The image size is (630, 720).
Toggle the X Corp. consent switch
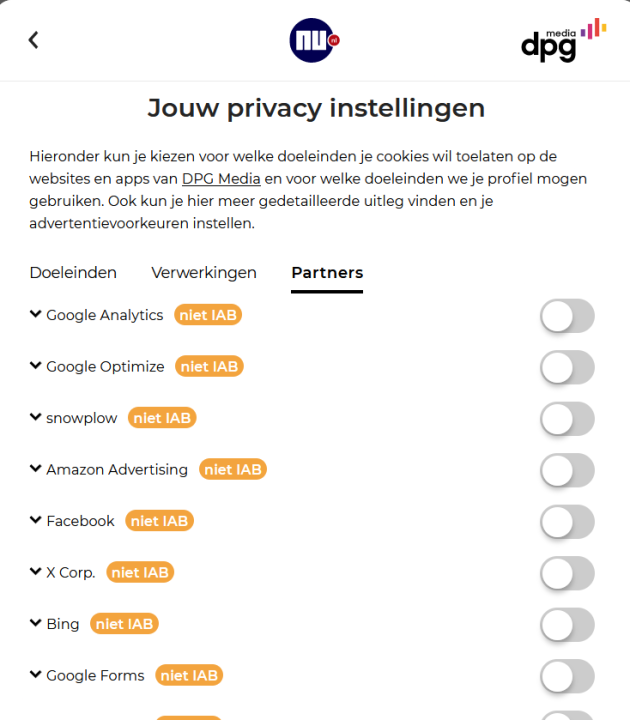[567, 573]
